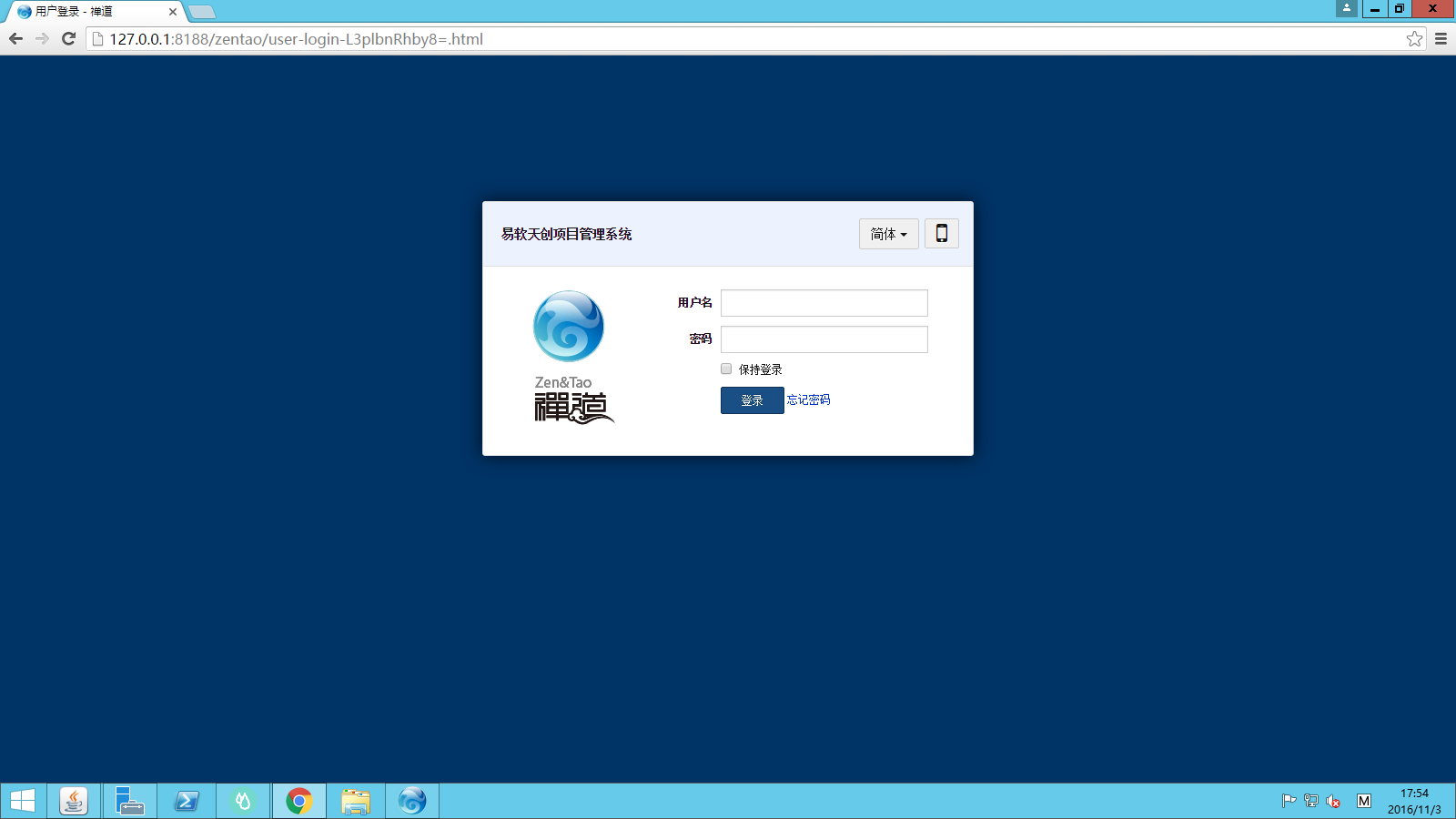Click the ZenTao taskbar icon
This screenshot has height=819, width=1456.
[x=412, y=801]
